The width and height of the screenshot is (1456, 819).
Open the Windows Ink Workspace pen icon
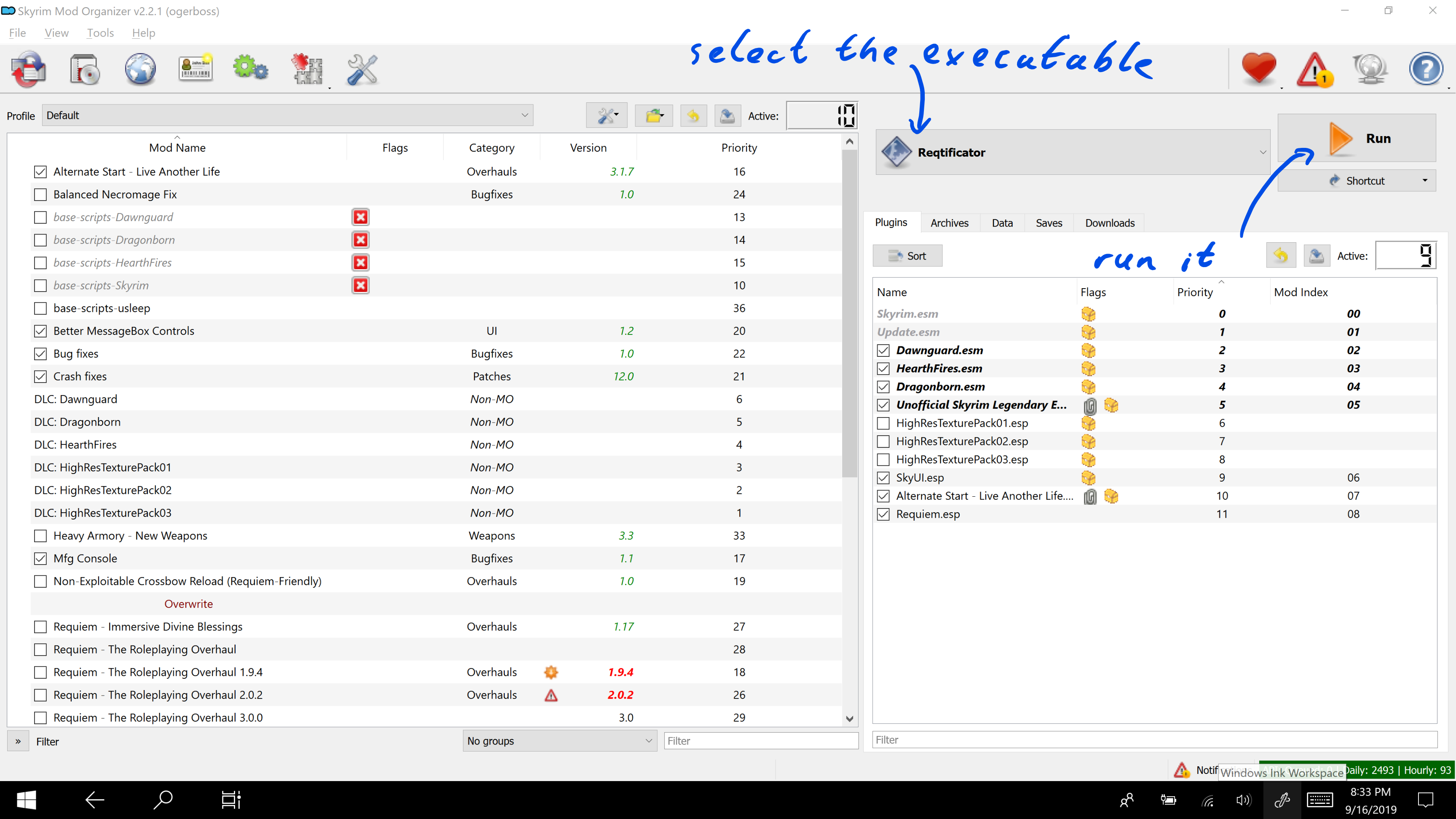coord(1282,800)
